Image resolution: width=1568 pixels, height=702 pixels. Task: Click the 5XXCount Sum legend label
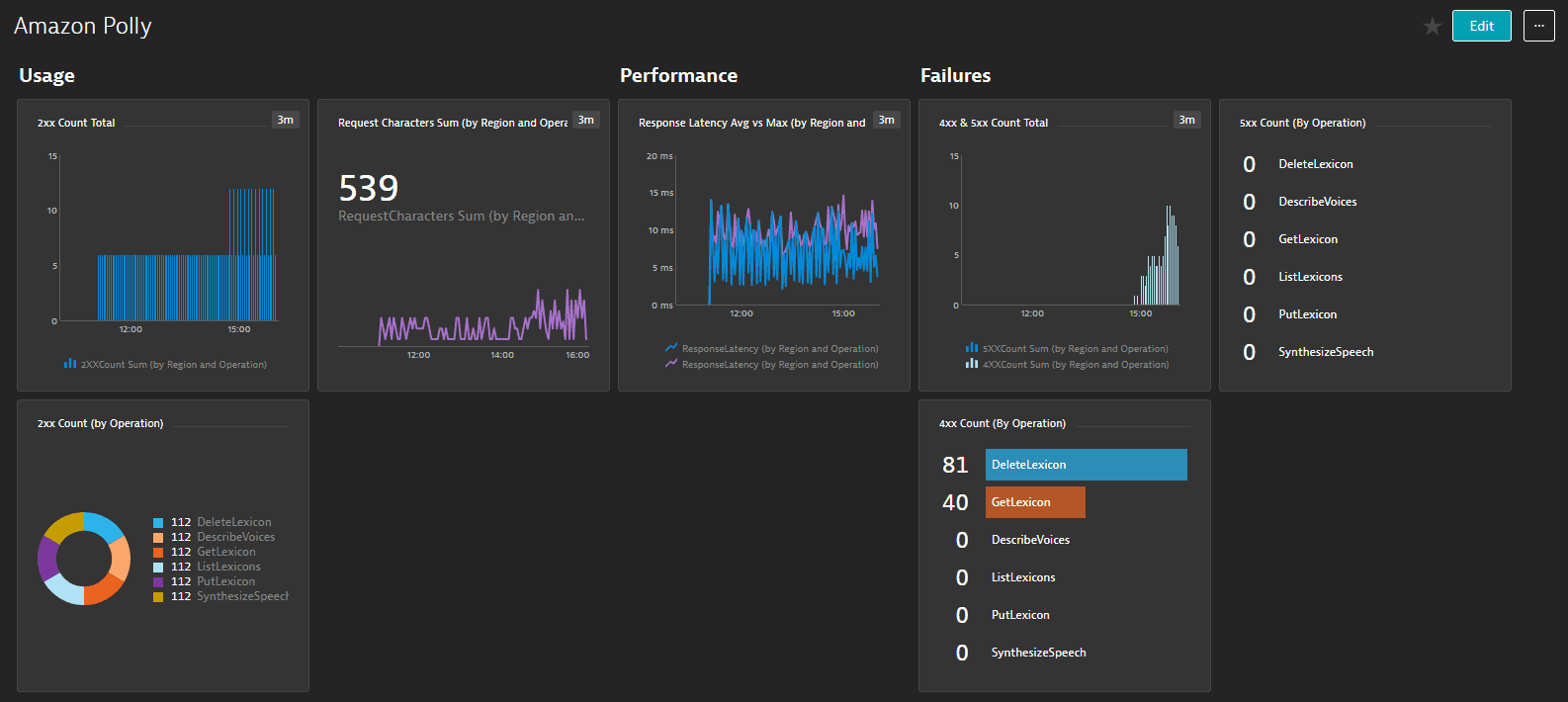click(1076, 349)
